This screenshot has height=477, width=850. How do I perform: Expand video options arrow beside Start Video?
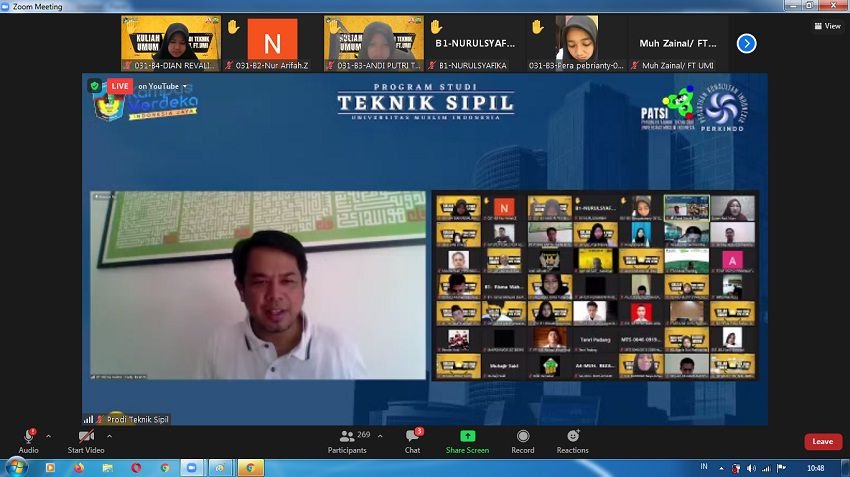coord(110,436)
